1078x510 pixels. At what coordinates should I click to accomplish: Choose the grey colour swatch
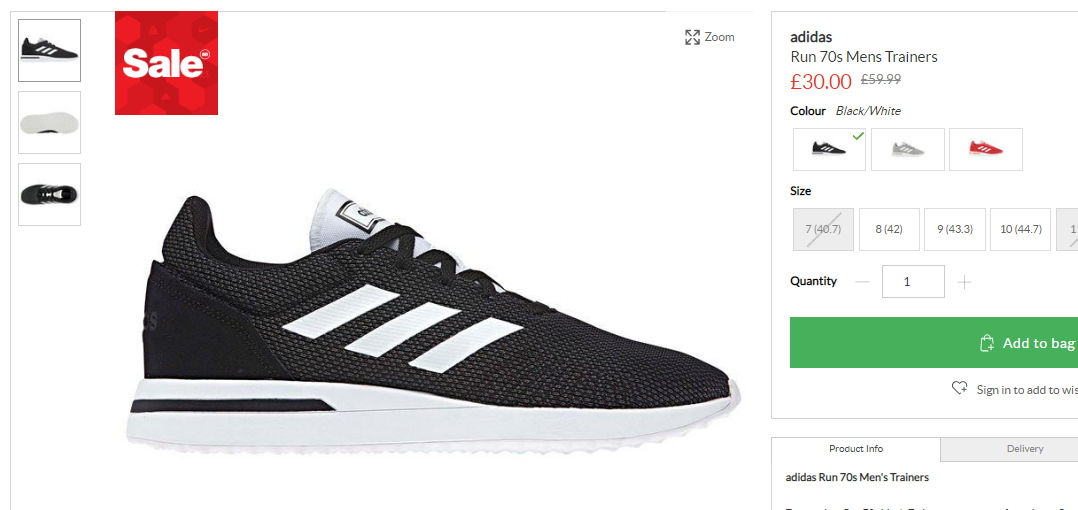[x=908, y=149]
